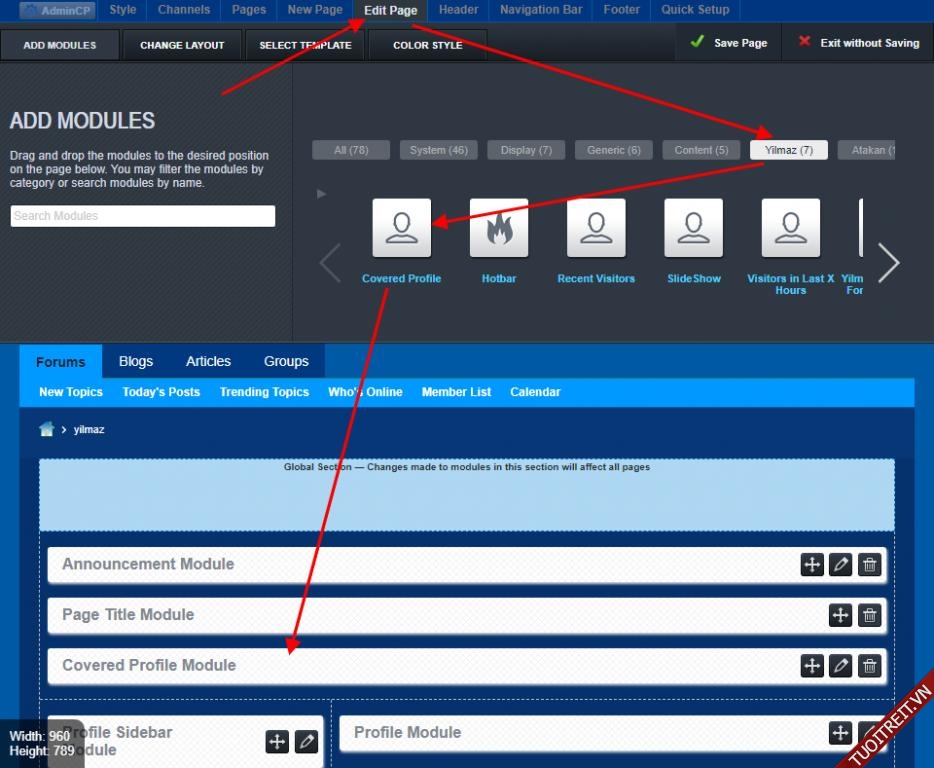Show All (78) modules filter
The width and height of the screenshot is (934, 768).
click(351, 150)
